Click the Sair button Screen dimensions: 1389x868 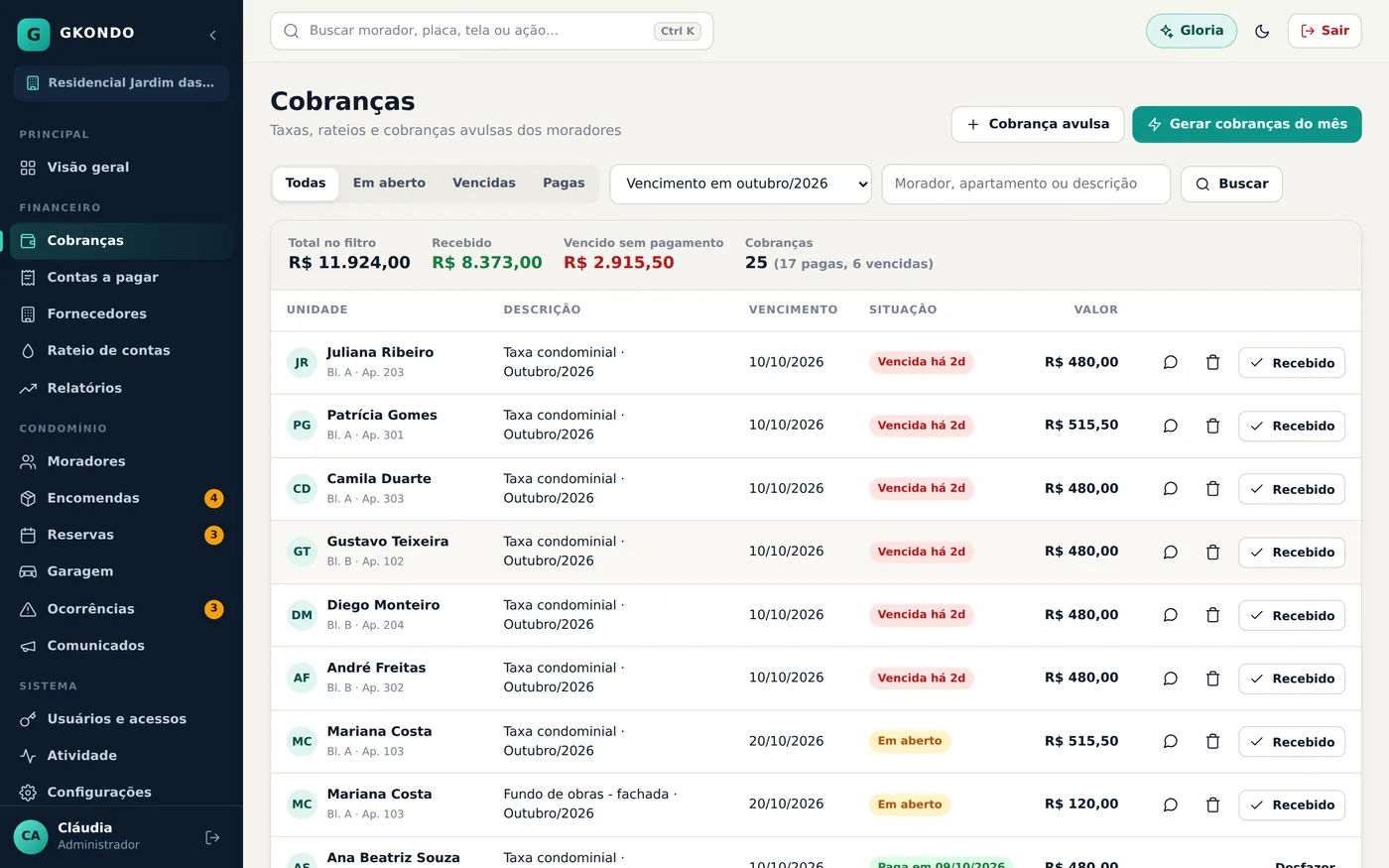click(1325, 31)
